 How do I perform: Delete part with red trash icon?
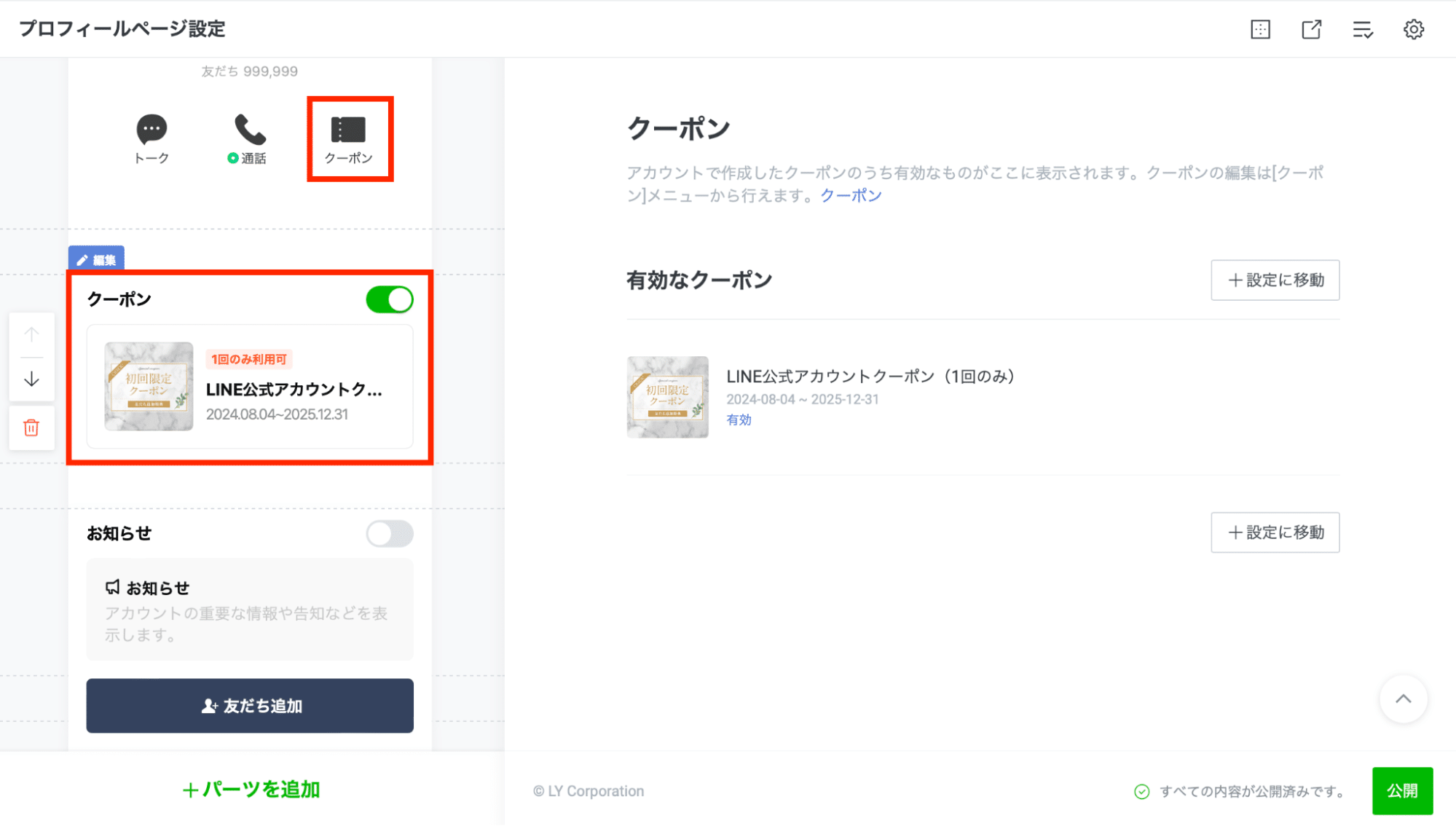pyautogui.click(x=31, y=428)
